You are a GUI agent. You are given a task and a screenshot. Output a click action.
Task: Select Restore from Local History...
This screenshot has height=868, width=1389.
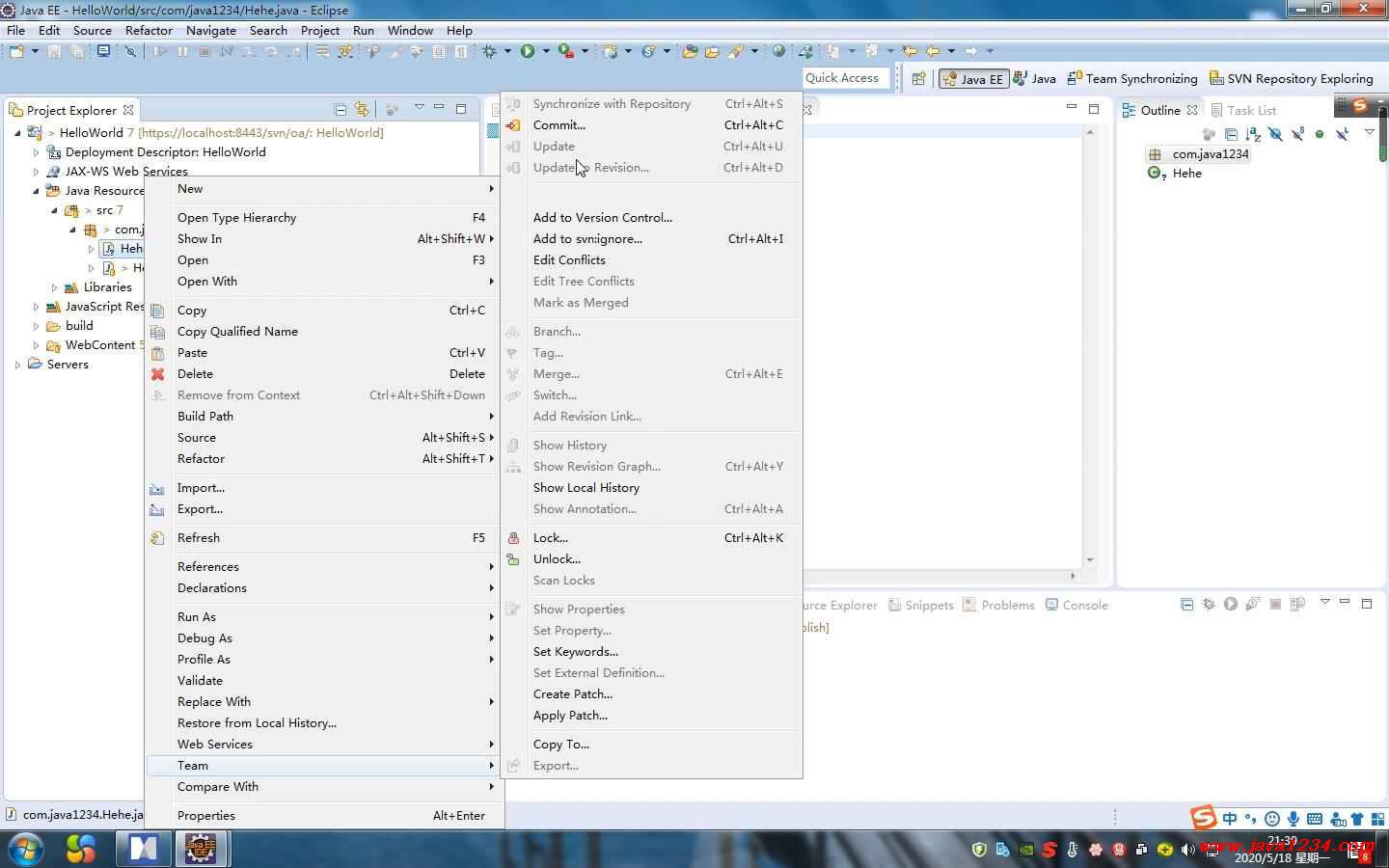323,723
